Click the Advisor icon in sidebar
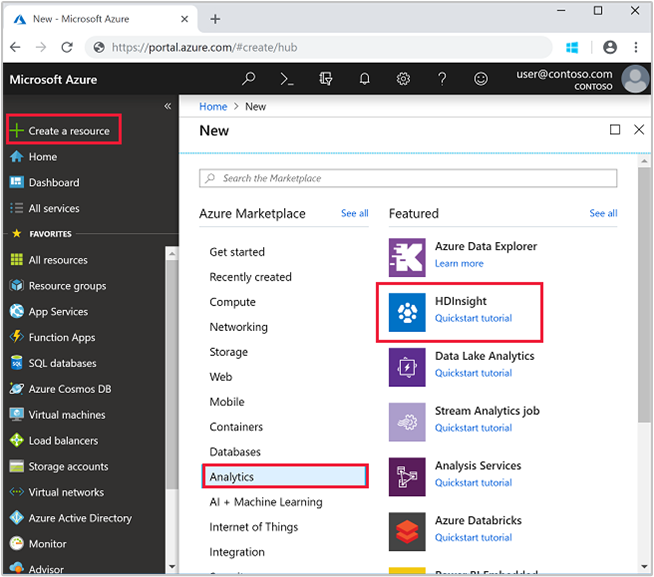The image size is (654, 577). 17,568
